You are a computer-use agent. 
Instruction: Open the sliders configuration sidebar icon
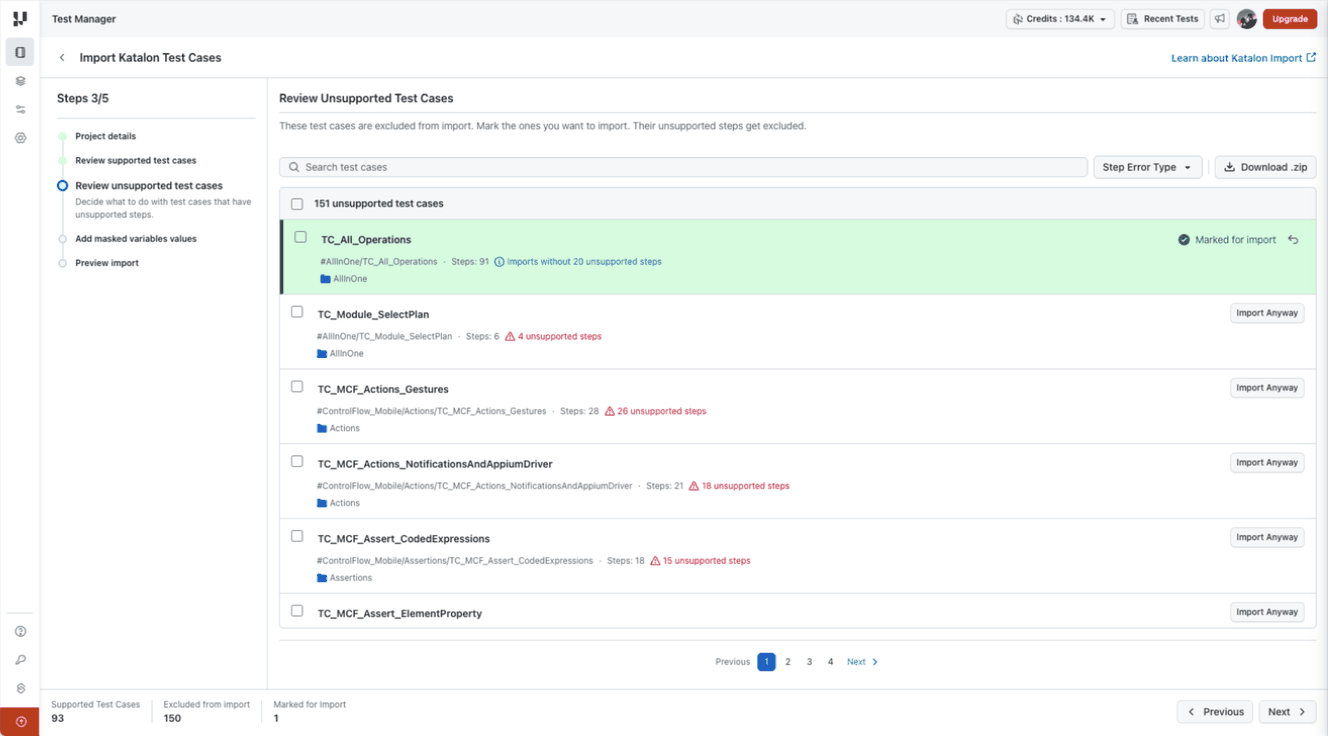(20, 110)
